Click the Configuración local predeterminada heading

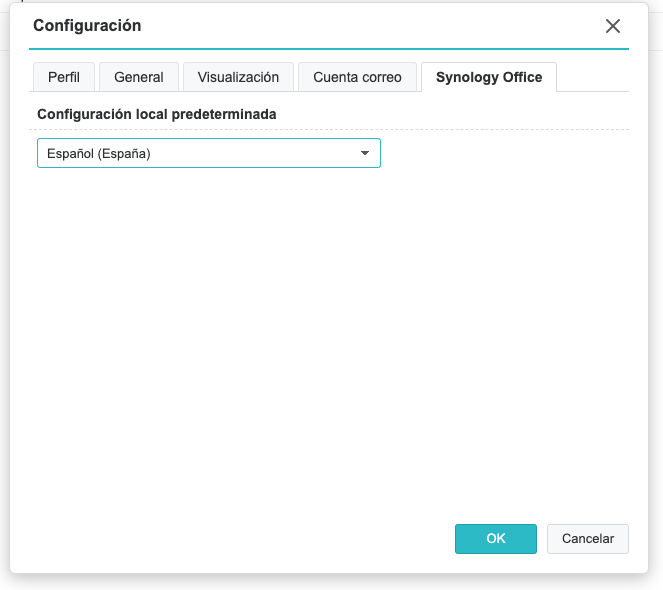click(x=157, y=114)
